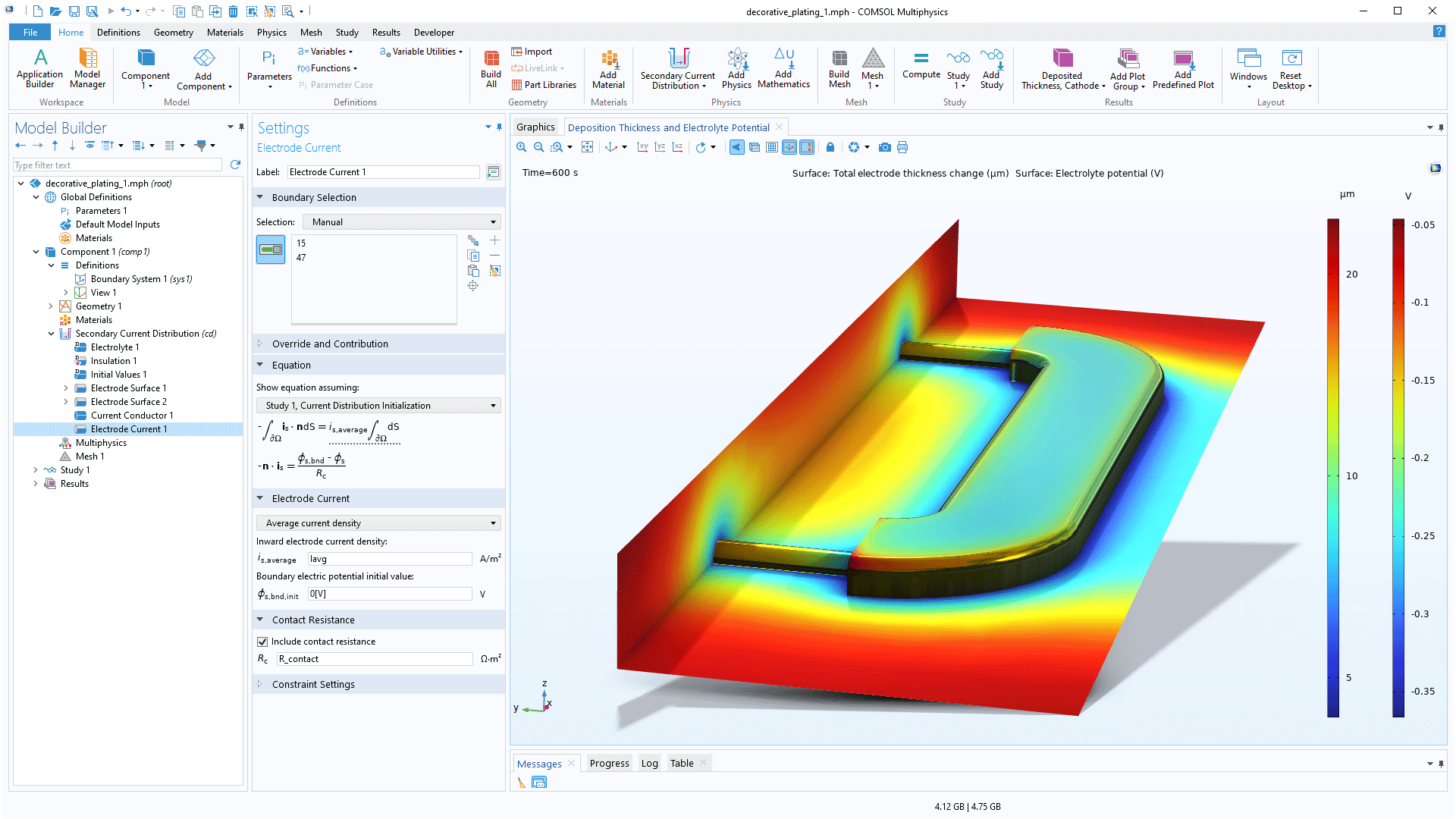Switch graphics view to the xy plane
Screen dimensions: 1456x819
pos(642,146)
